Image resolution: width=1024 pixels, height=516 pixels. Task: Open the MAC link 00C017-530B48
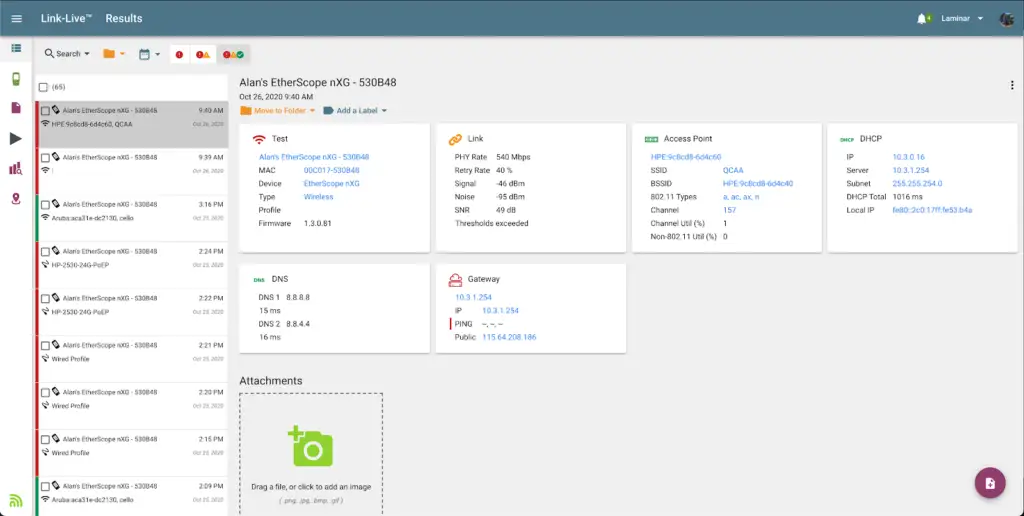click(331, 170)
